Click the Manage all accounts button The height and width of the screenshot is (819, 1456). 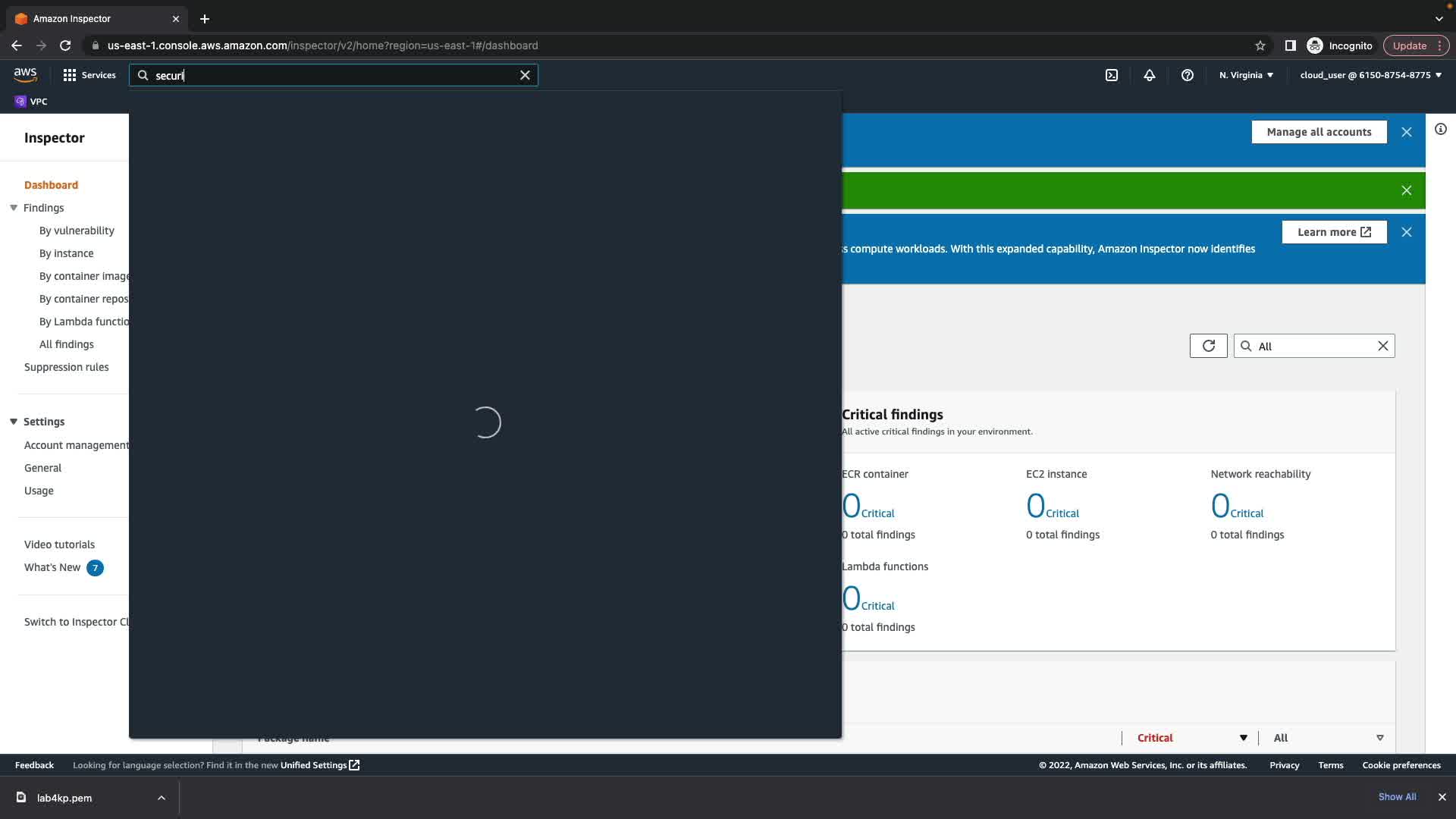1319,132
